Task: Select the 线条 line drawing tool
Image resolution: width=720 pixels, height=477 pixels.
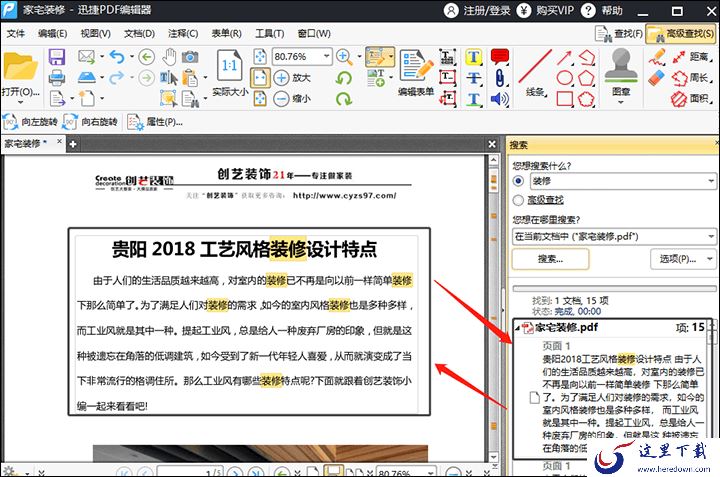Action: [x=535, y=73]
